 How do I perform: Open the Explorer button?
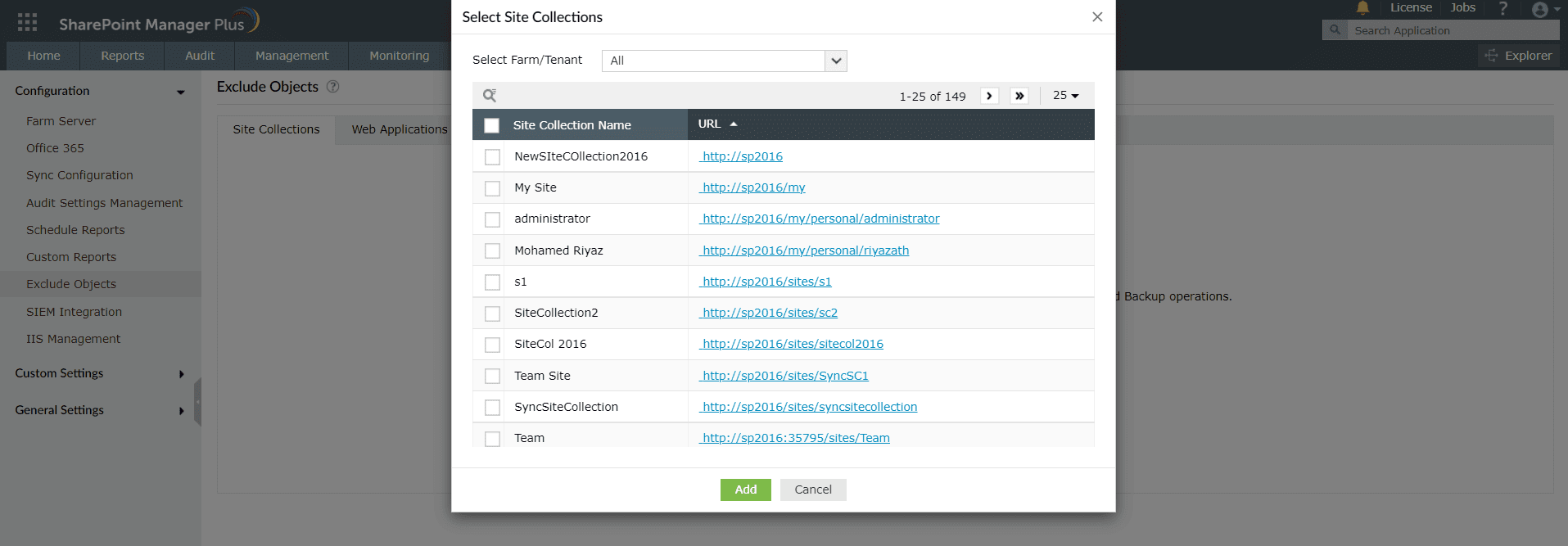point(1519,56)
